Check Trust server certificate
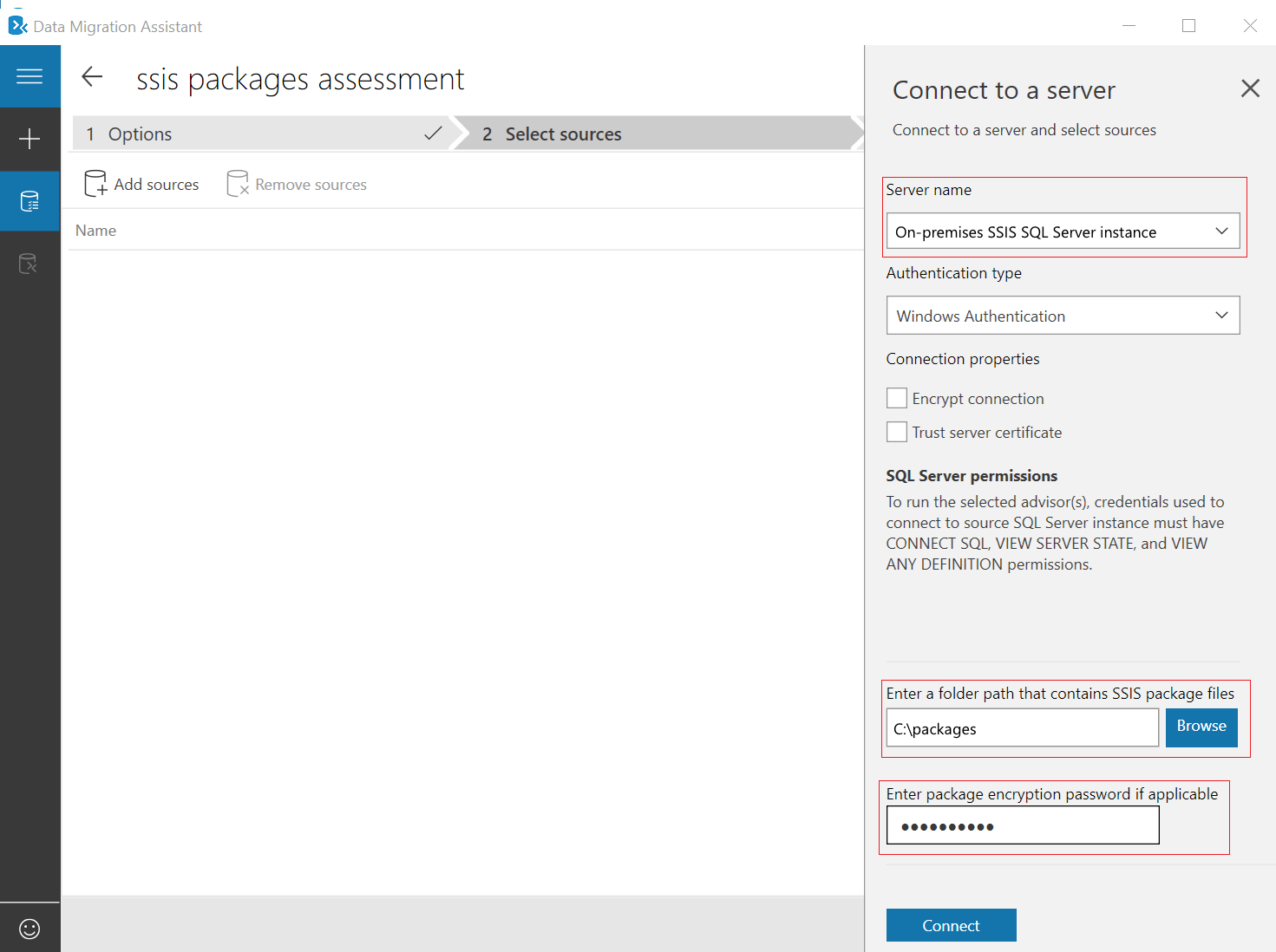 (x=897, y=432)
